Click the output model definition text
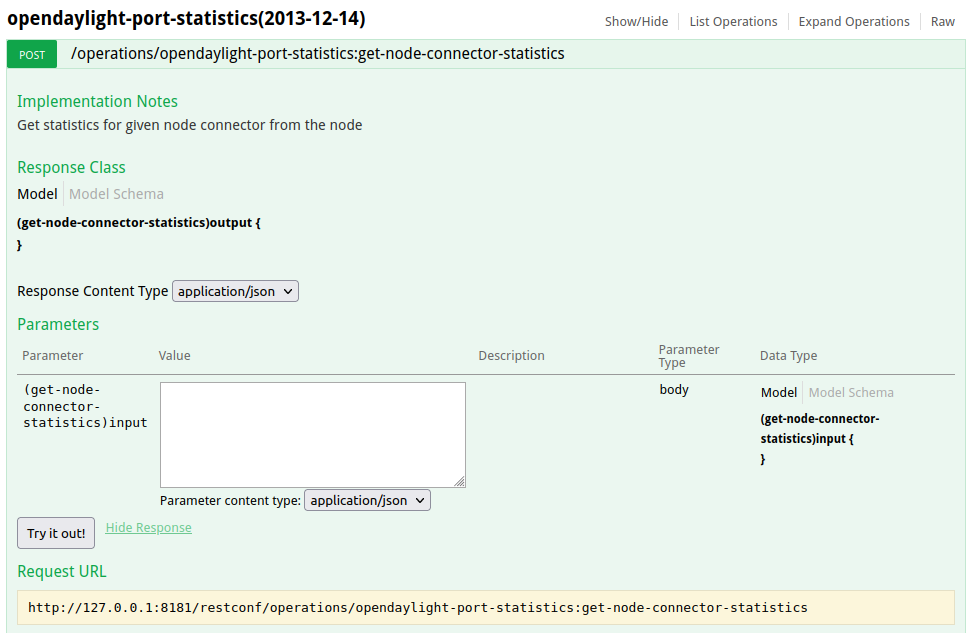 point(139,223)
